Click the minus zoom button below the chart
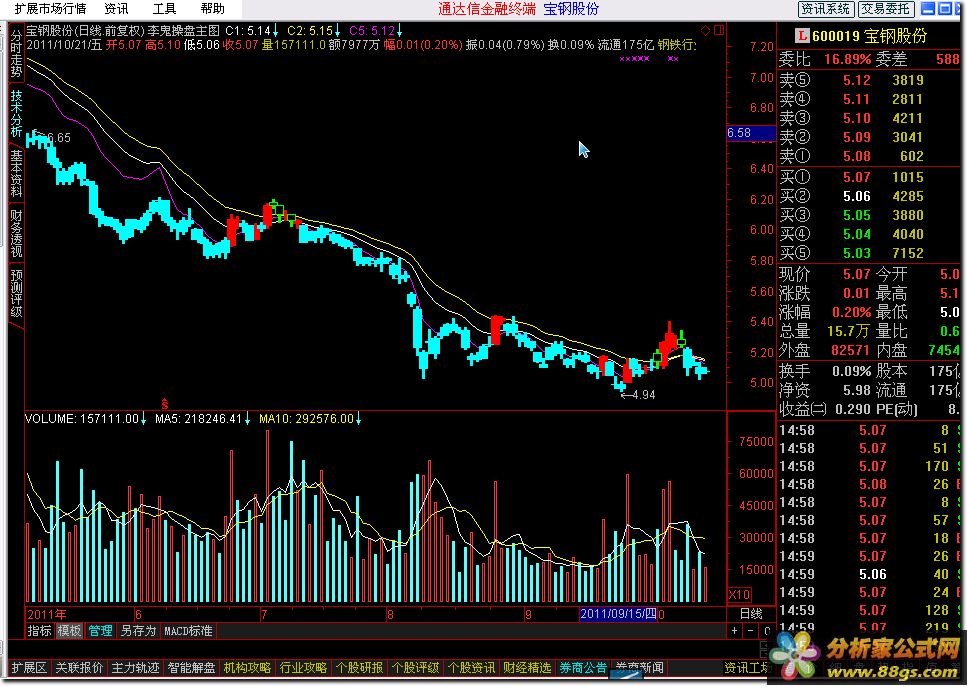The height and width of the screenshot is (687, 969). tap(750, 631)
